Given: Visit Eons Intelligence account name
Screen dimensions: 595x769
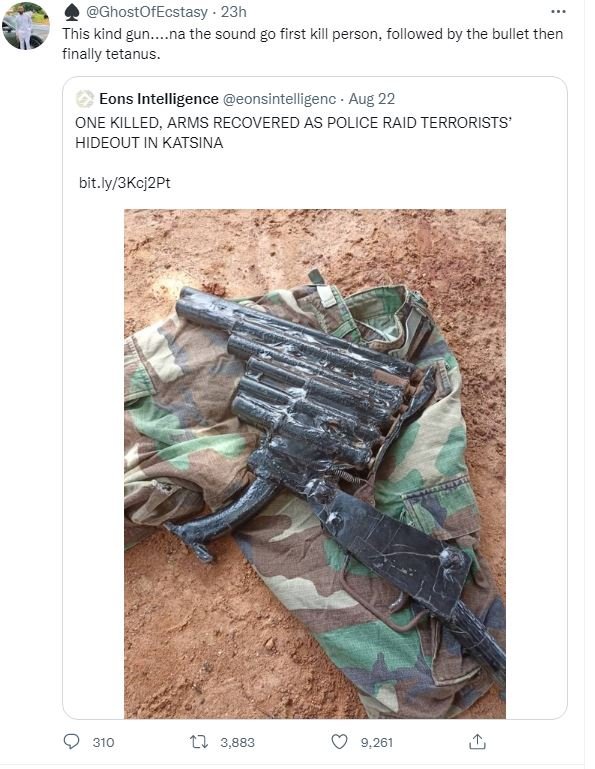Looking at the screenshot, I should pos(158,99).
